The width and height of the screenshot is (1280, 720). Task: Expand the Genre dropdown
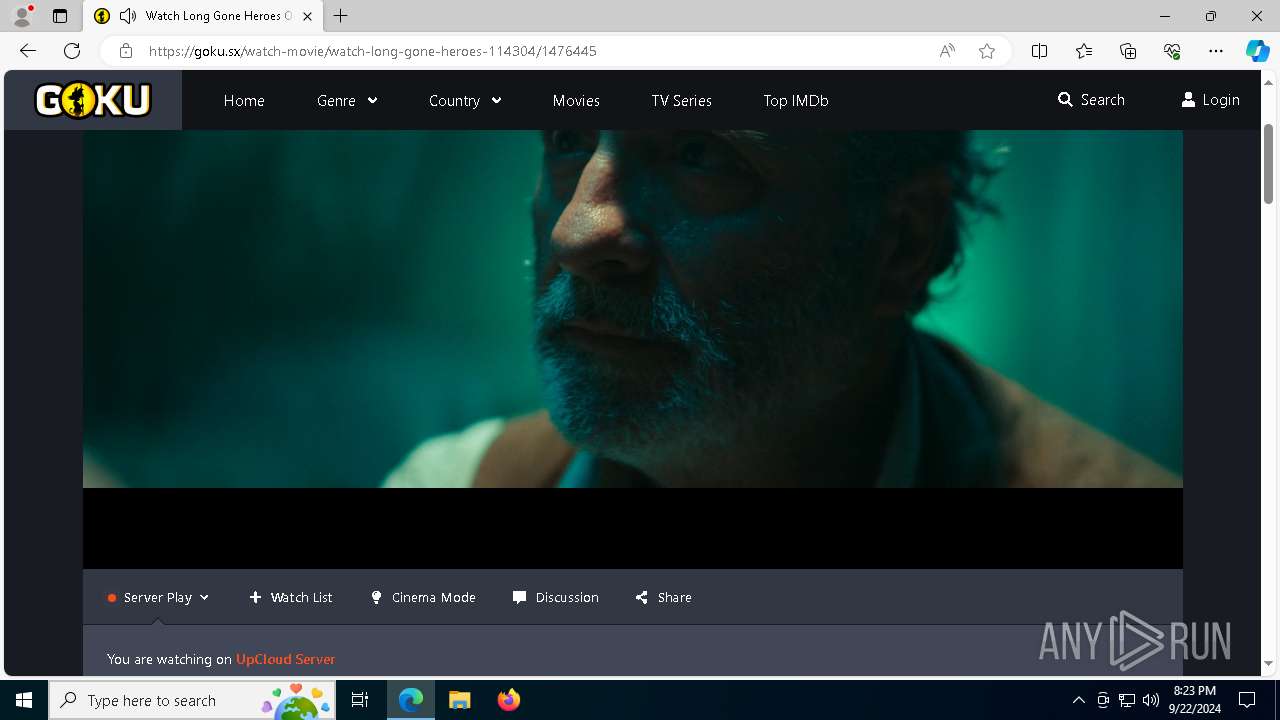coord(347,100)
